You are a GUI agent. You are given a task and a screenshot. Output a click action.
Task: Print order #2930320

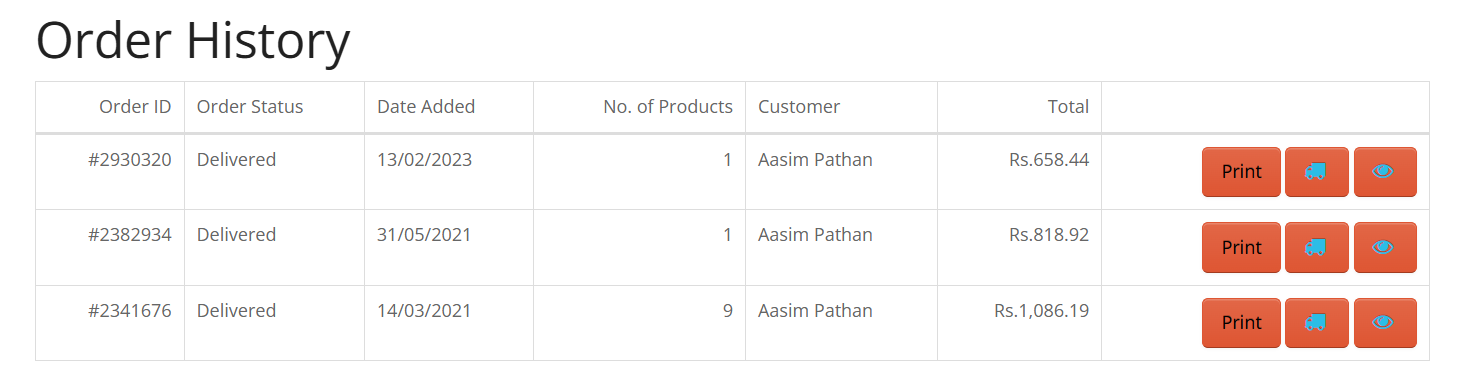(x=1241, y=172)
